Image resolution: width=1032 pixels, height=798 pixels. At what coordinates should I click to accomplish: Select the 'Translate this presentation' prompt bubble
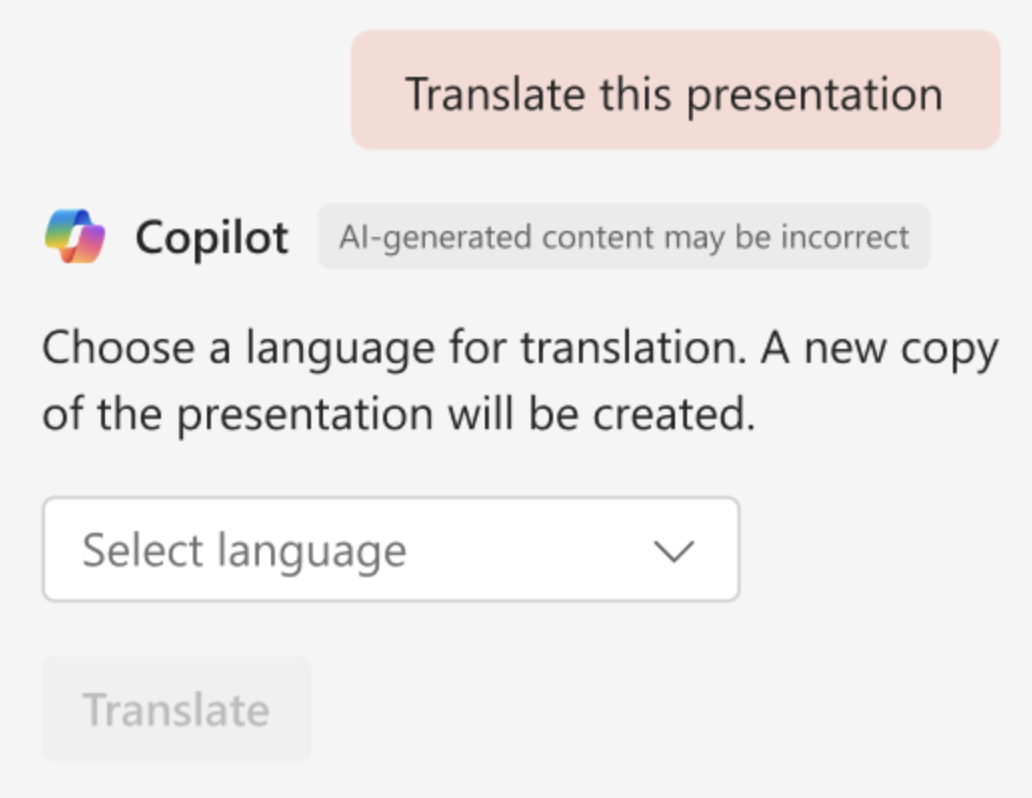coord(676,90)
